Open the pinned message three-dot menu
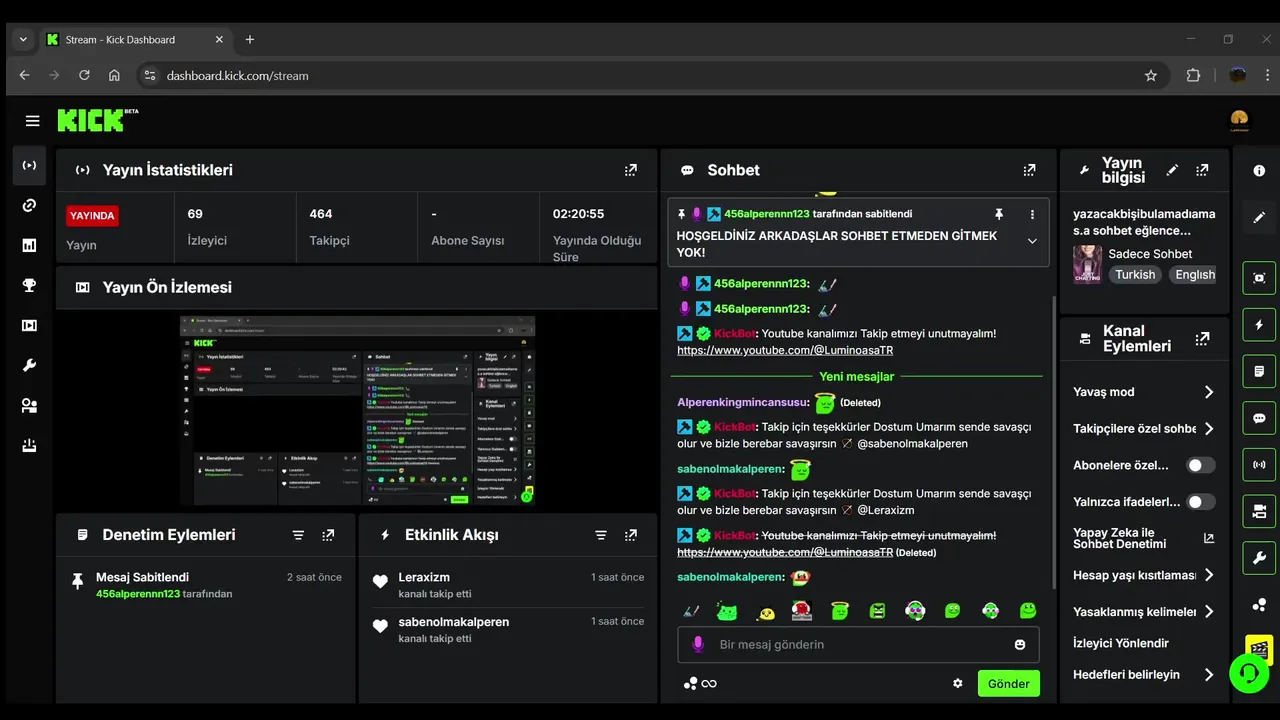1280x720 pixels. pos(1032,214)
